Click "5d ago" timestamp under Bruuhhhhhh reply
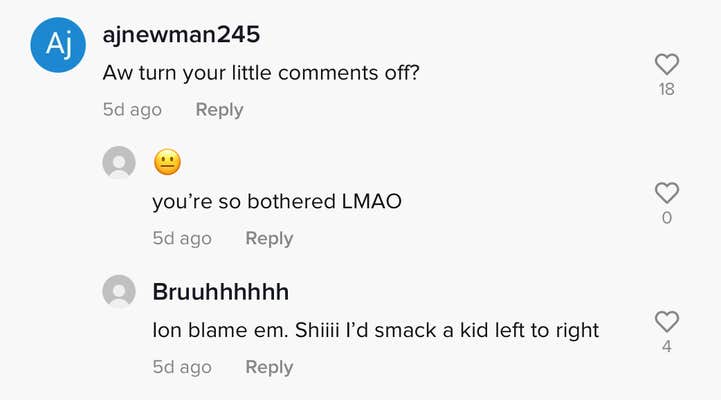 point(182,367)
